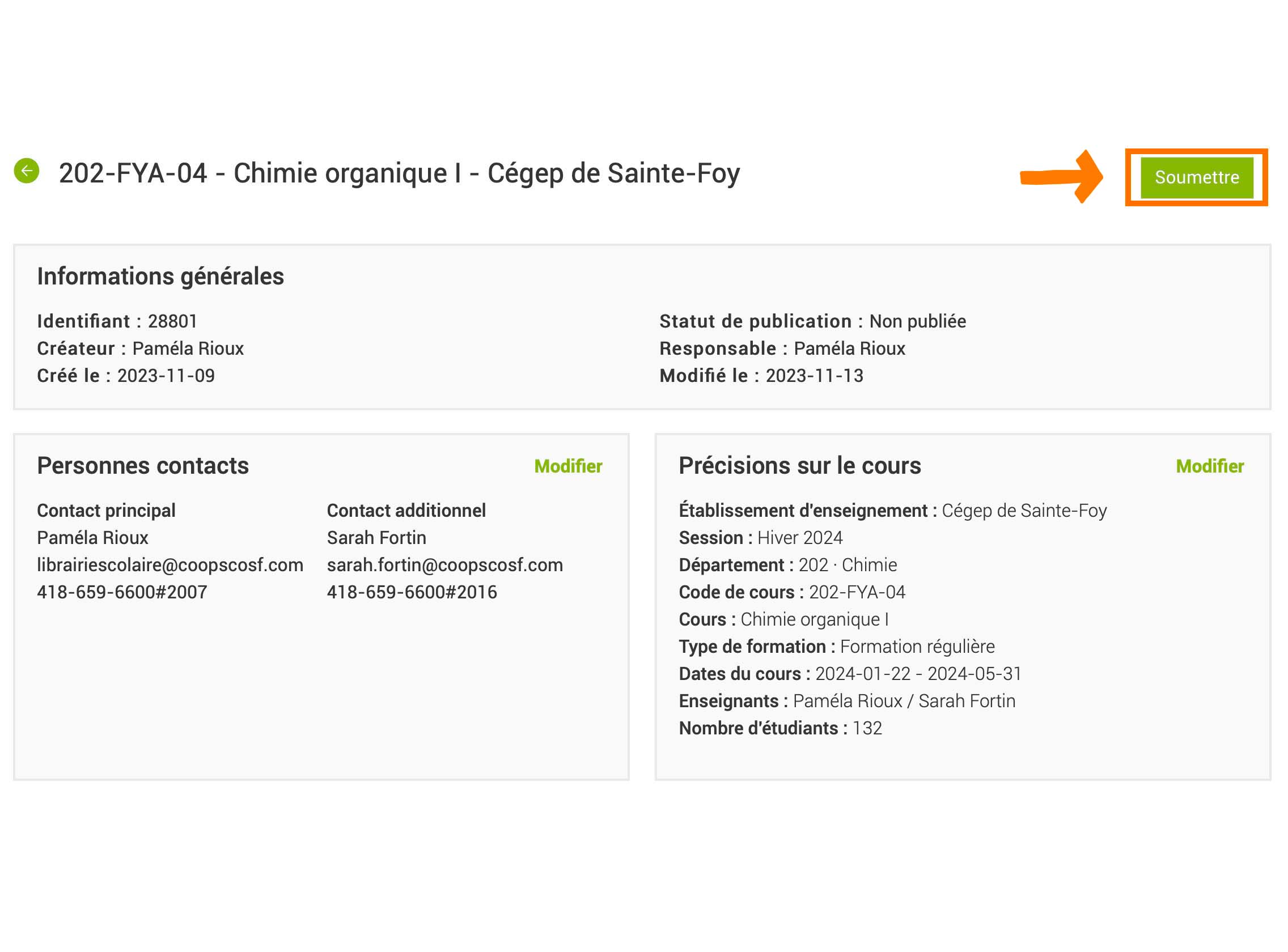The width and height of the screenshot is (1288, 952).
Task: Click Modifier in Personnes contacts panel
Action: (568, 466)
